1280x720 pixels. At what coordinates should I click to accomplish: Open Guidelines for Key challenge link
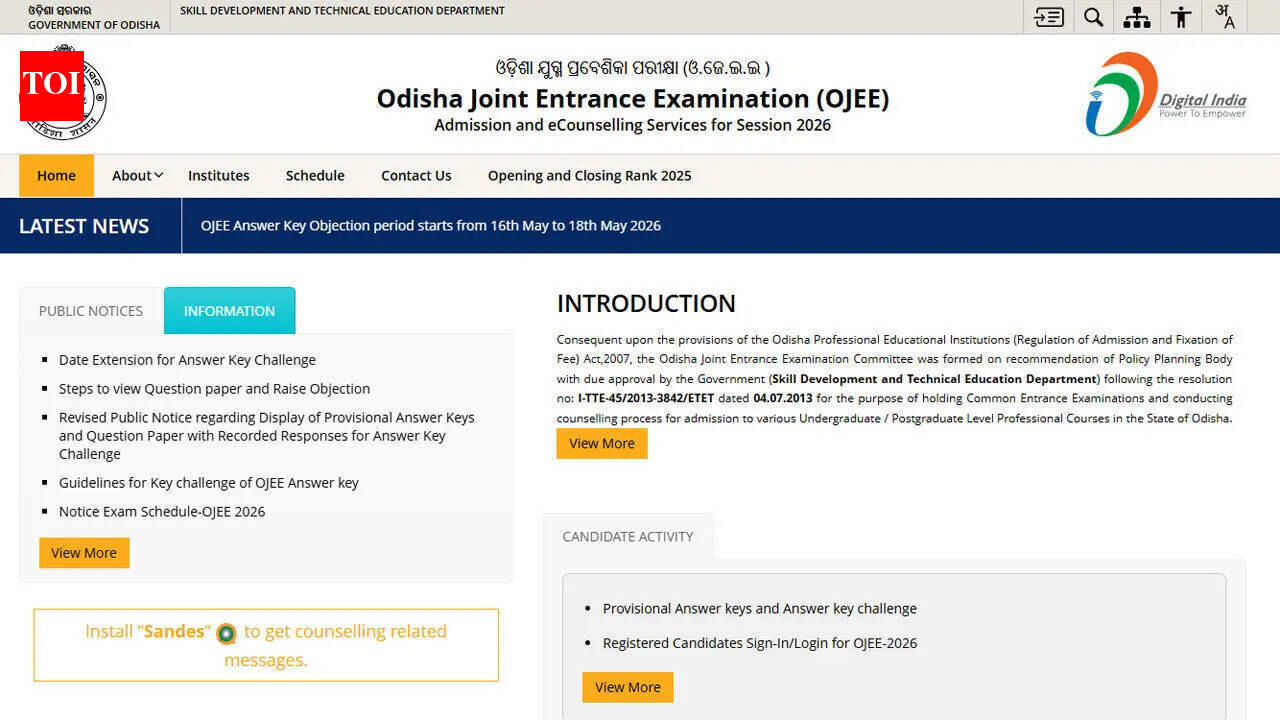tap(209, 483)
